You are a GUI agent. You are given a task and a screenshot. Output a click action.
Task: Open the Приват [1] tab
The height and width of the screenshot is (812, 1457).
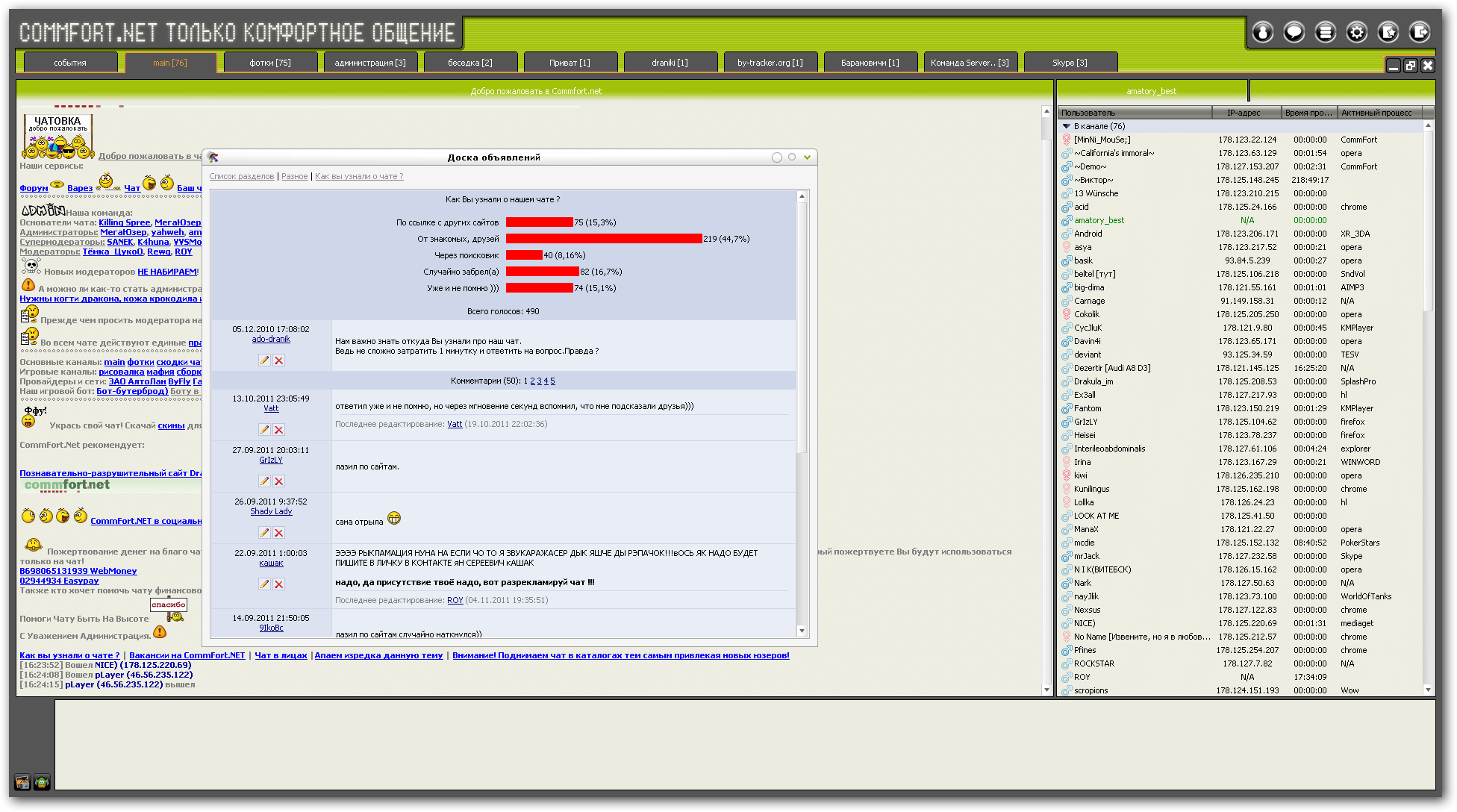[570, 63]
